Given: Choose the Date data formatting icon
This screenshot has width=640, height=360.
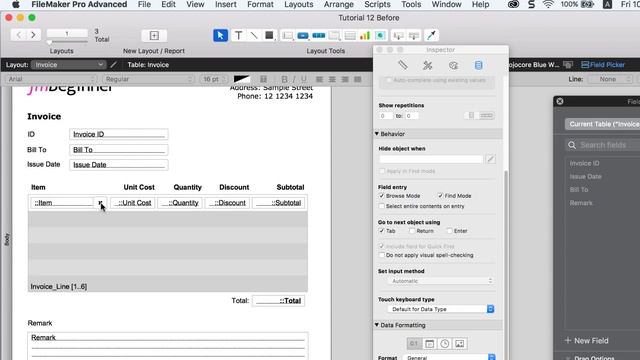Looking at the screenshot, I should [x=429, y=344].
